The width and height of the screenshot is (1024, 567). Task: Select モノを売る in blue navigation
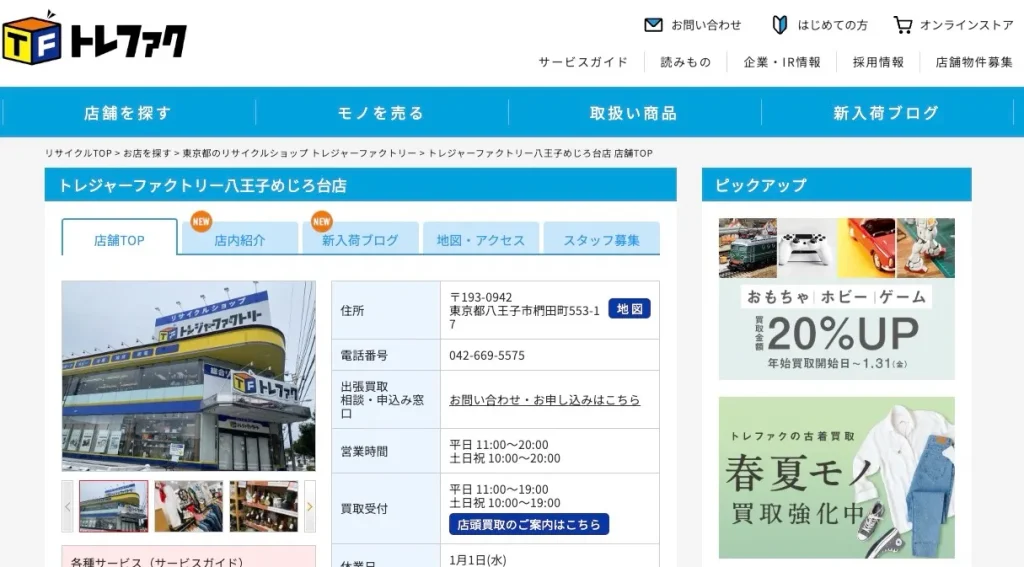coord(381,113)
